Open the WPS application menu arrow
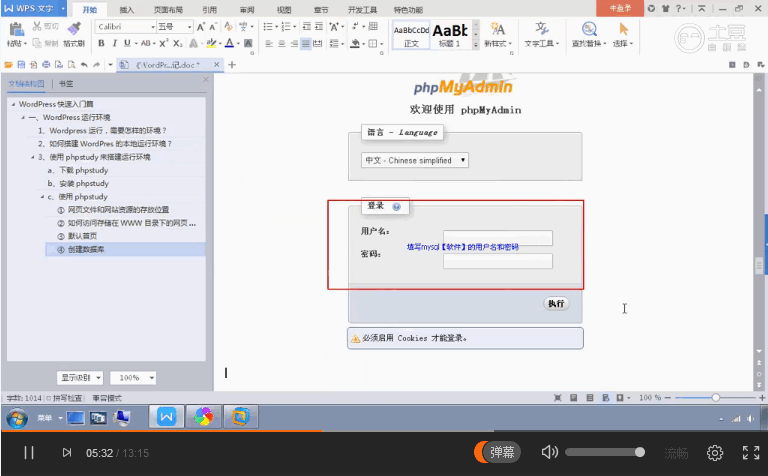The width and height of the screenshot is (768, 476). 63,8
